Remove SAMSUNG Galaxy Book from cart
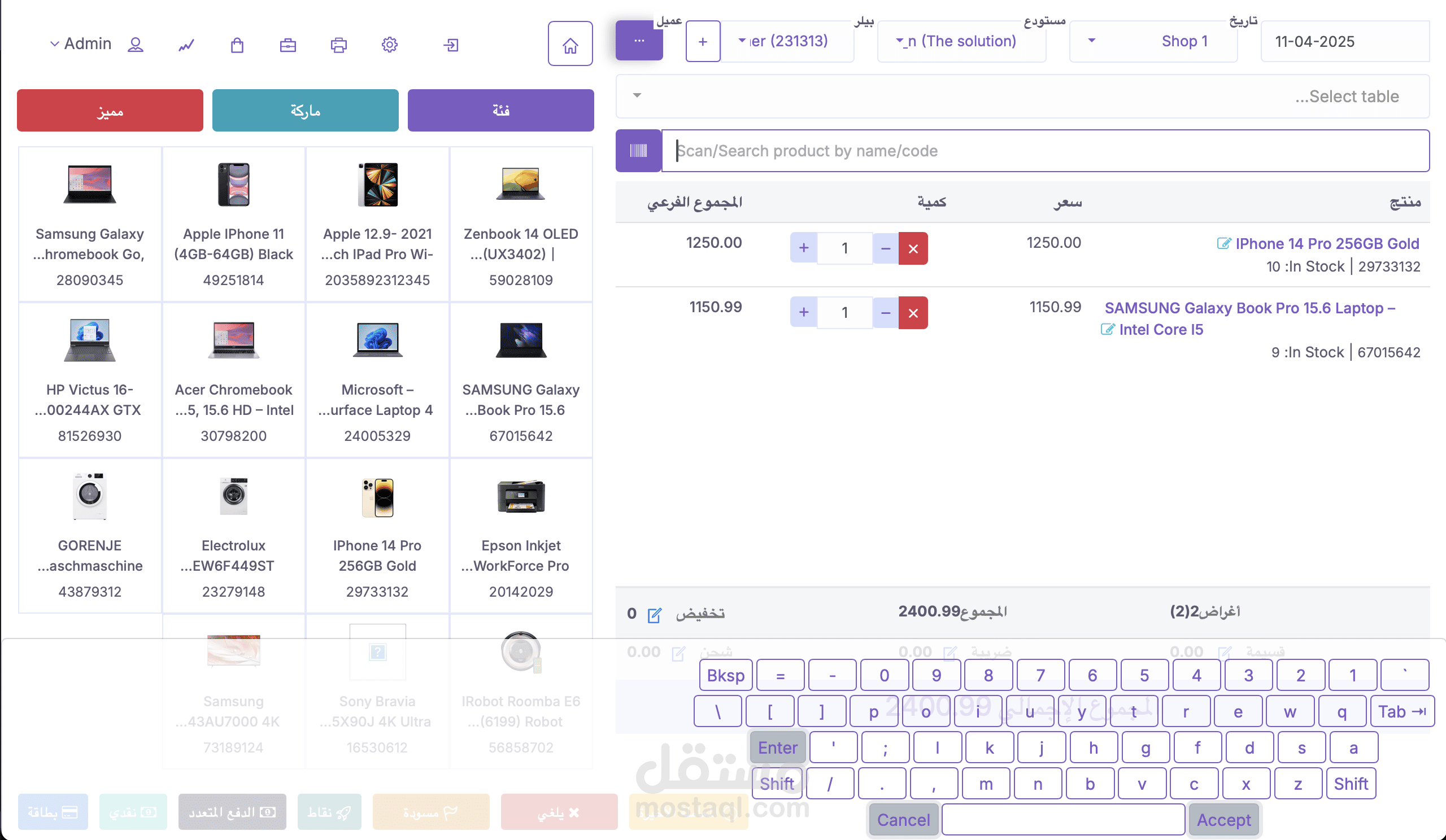Screen dimensions: 1446x840 [x=913, y=313]
